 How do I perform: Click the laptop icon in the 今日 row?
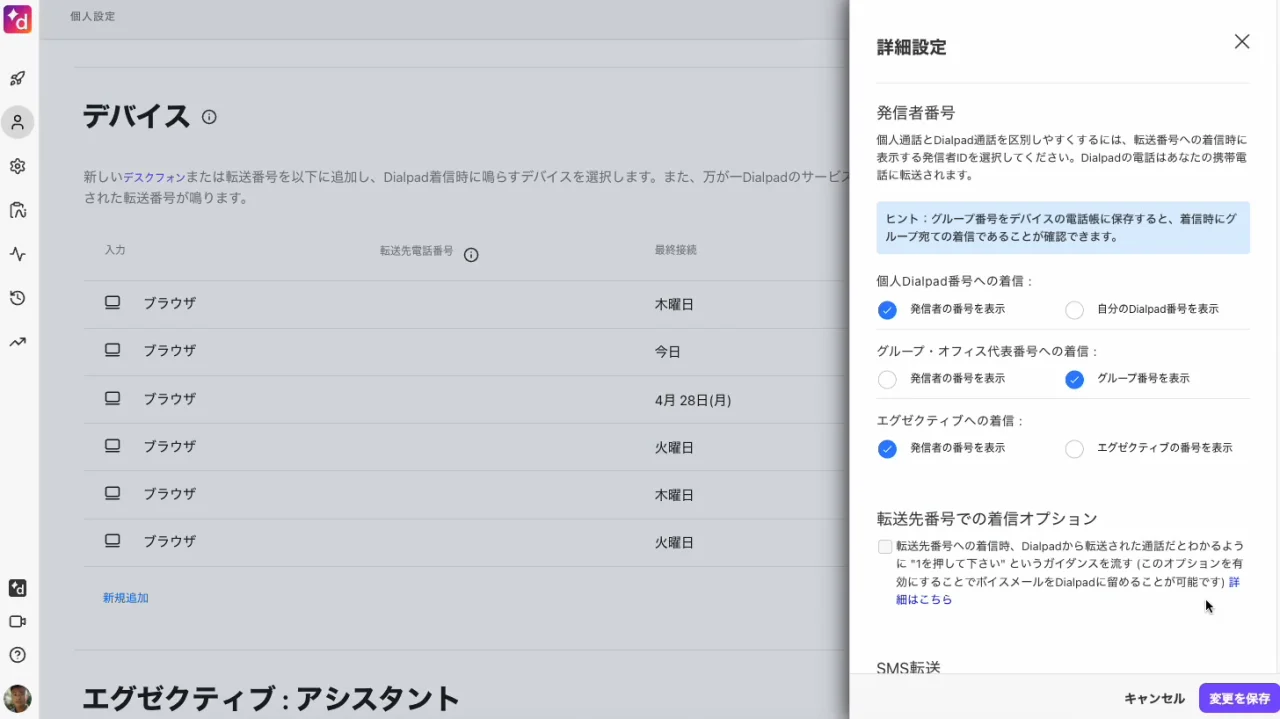tap(113, 350)
